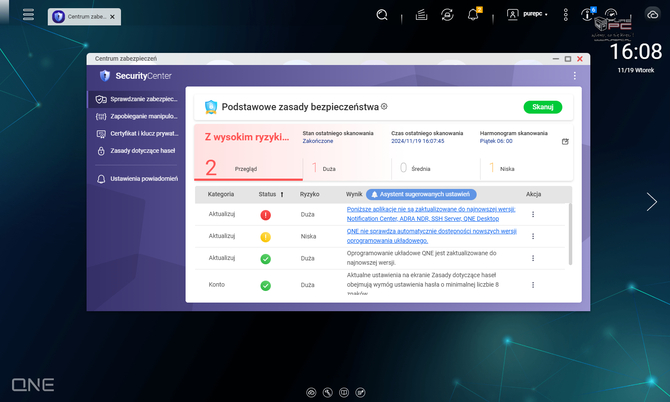This screenshot has height=402, width=670.
Task: Open background tasks stack icon
Action: [x=421, y=15]
